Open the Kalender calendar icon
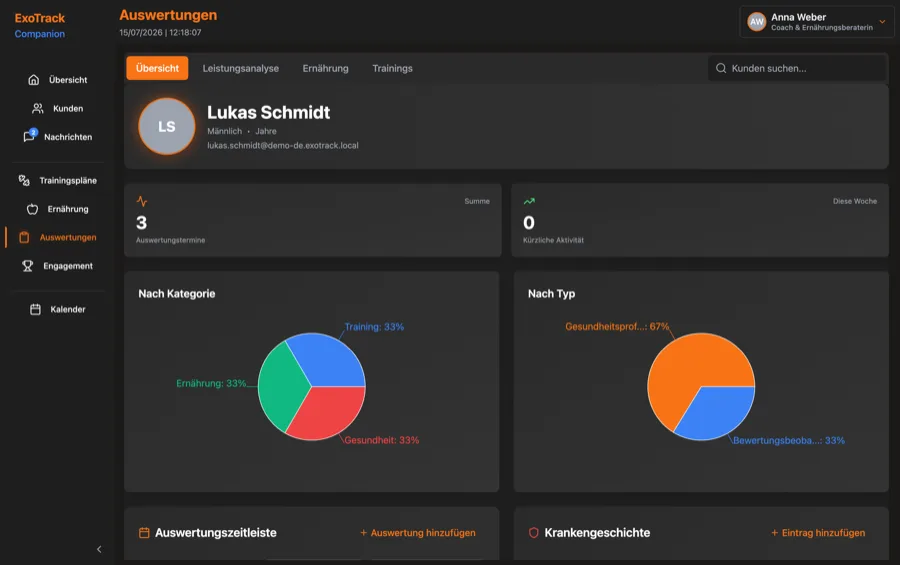The image size is (900, 565). (36, 309)
